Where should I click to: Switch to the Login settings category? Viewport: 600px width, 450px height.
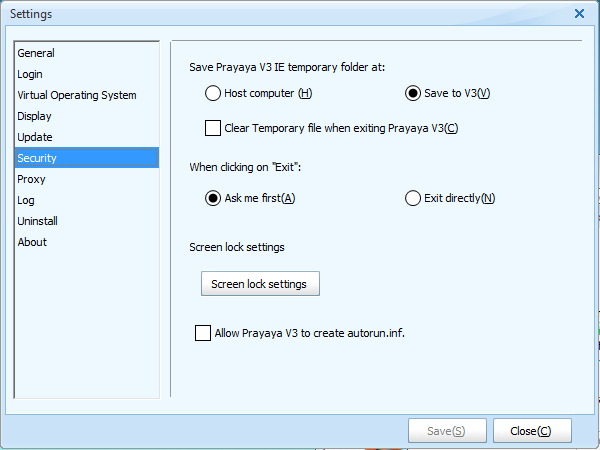point(87,74)
